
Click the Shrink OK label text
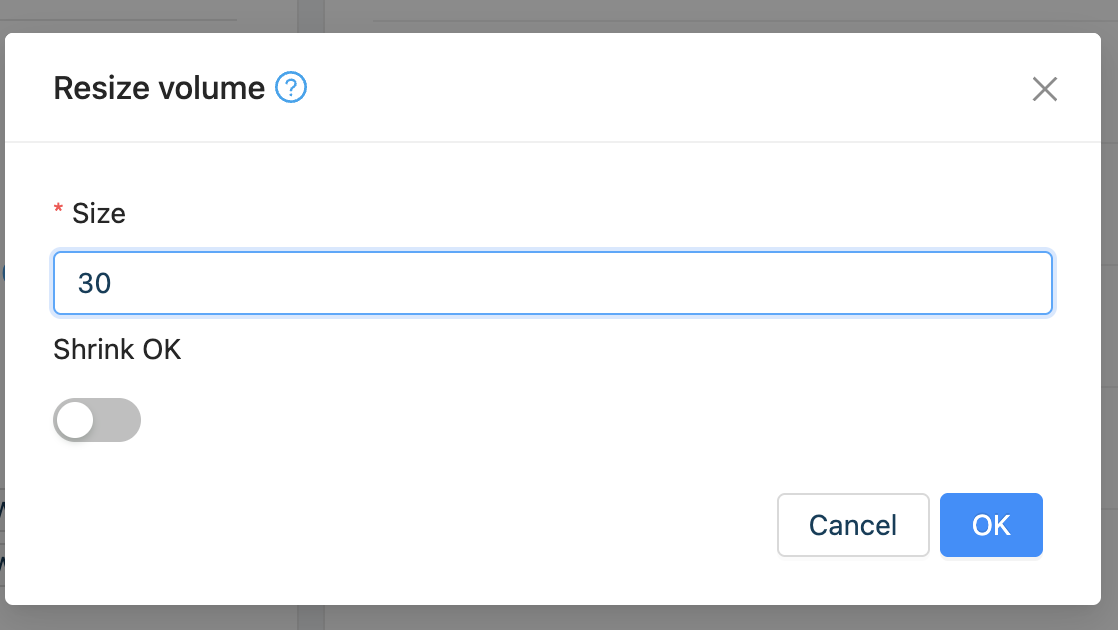click(117, 349)
